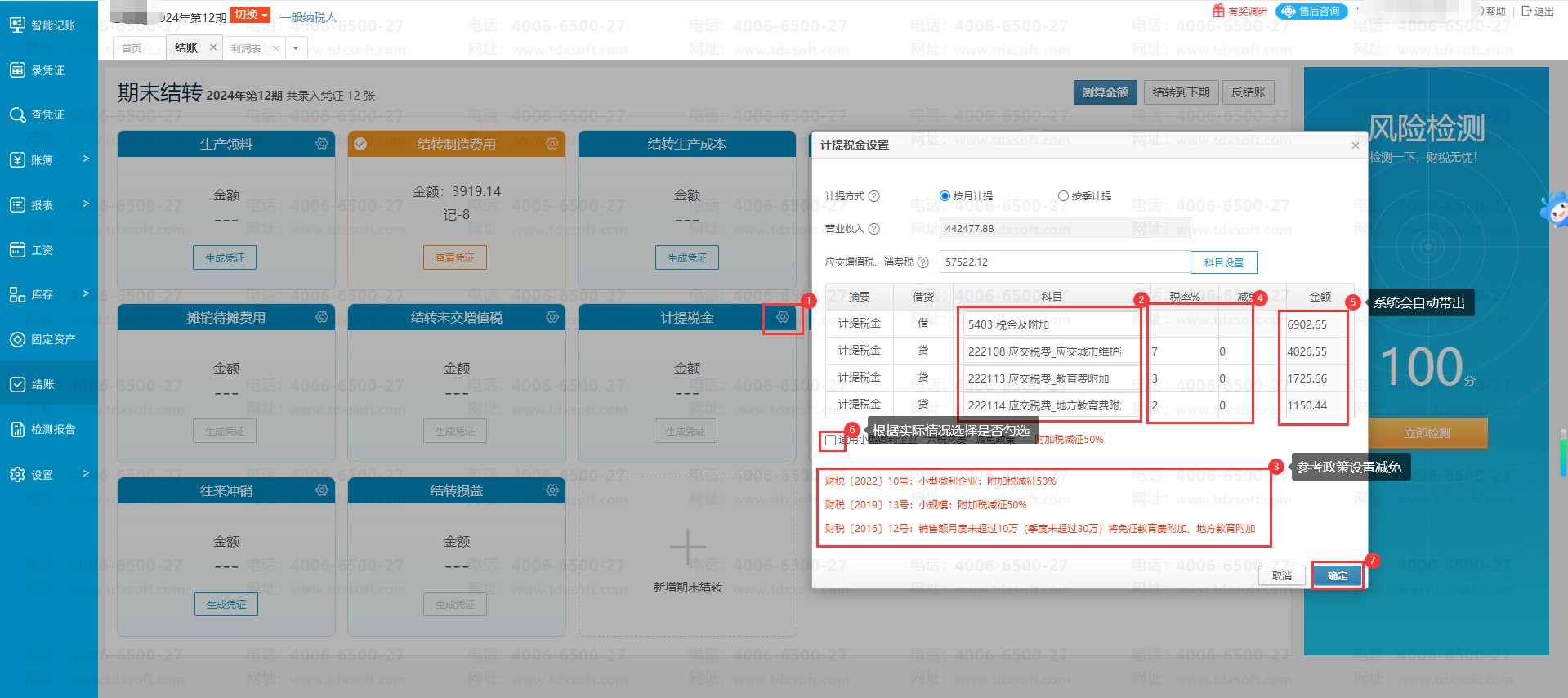Expand the 账簿 sidebar submenu
This screenshot has width=1568, height=698.
tap(47, 159)
